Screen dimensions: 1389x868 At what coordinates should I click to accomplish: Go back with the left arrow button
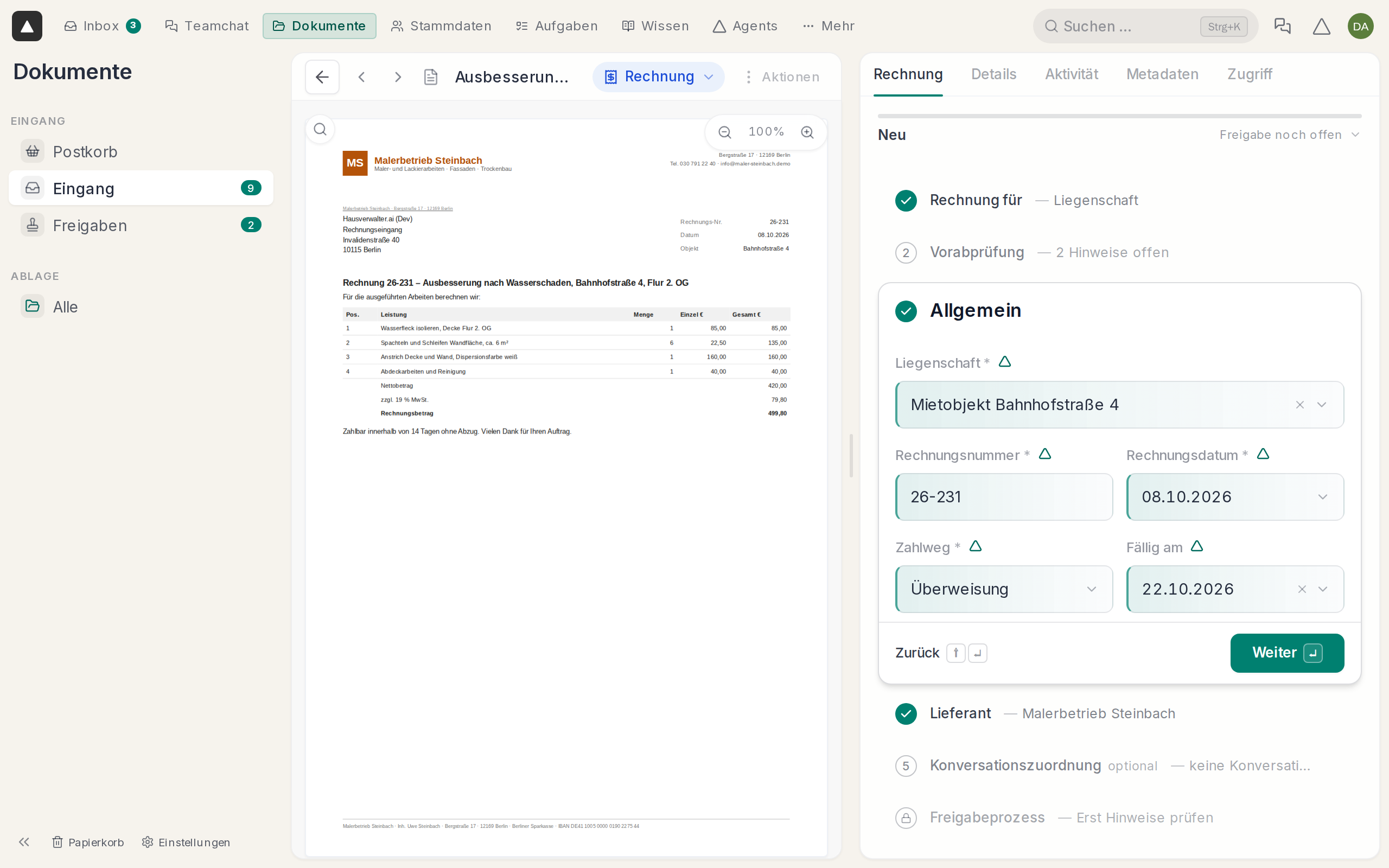coord(322,77)
